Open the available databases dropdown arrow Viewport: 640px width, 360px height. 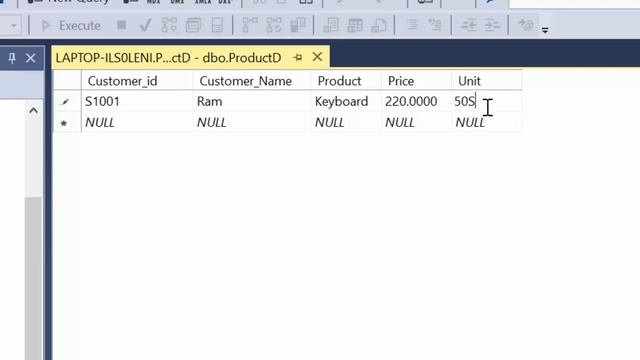[13, 26]
